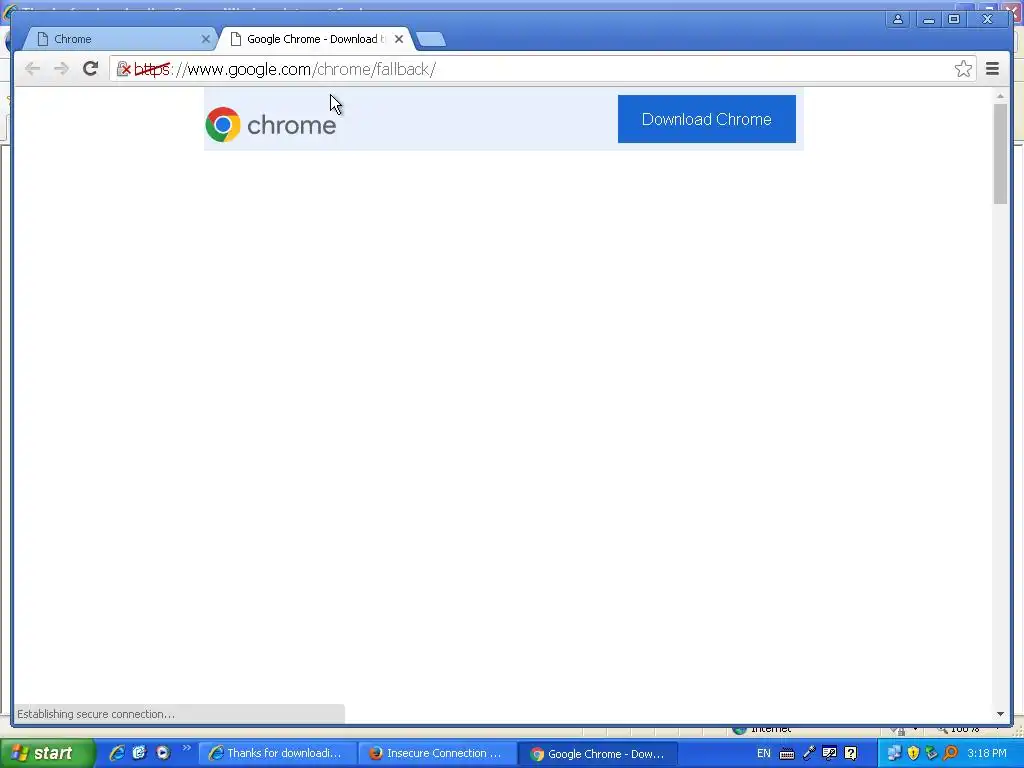1024x768 pixels.
Task: Click the 3:18 PM taskbar clock
Action: click(x=987, y=753)
